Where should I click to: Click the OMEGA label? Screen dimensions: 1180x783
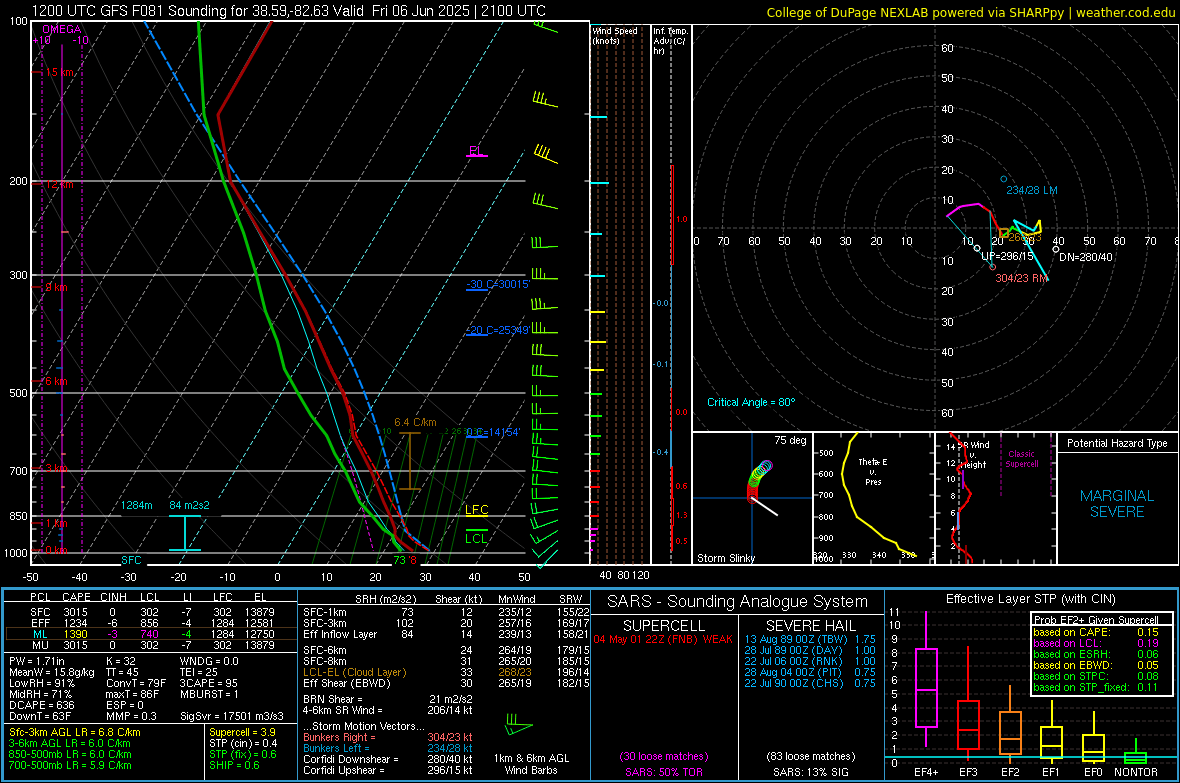coord(62,29)
